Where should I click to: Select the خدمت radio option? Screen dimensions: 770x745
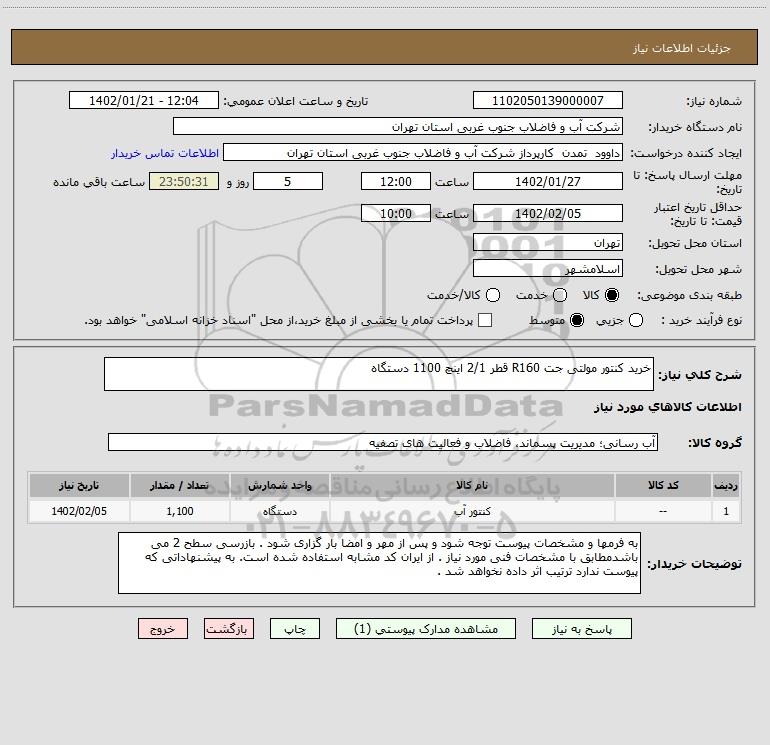(x=560, y=295)
